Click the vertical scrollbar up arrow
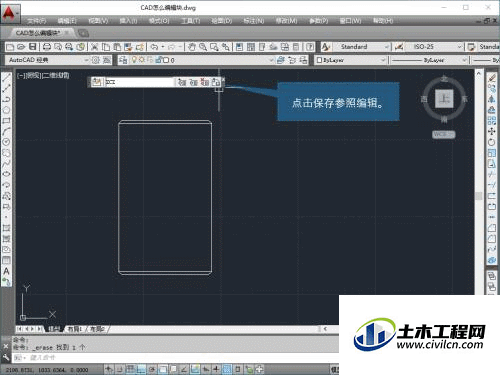Image resolution: width=500 pixels, height=375 pixels. [x=479, y=73]
